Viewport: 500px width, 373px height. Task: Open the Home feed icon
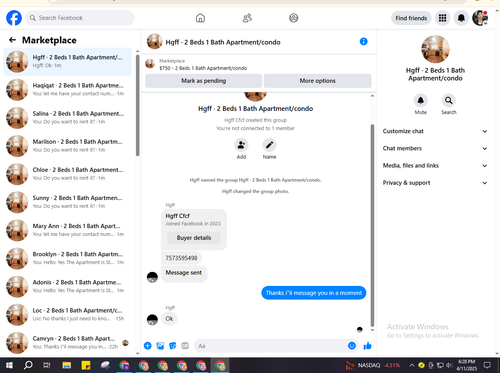(x=200, y=18)
